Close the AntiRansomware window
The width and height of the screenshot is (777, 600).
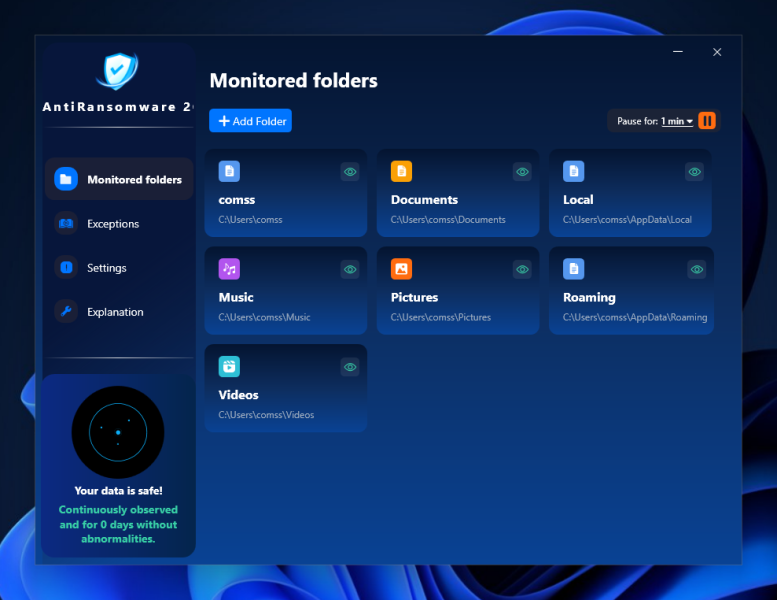point(717,52)
